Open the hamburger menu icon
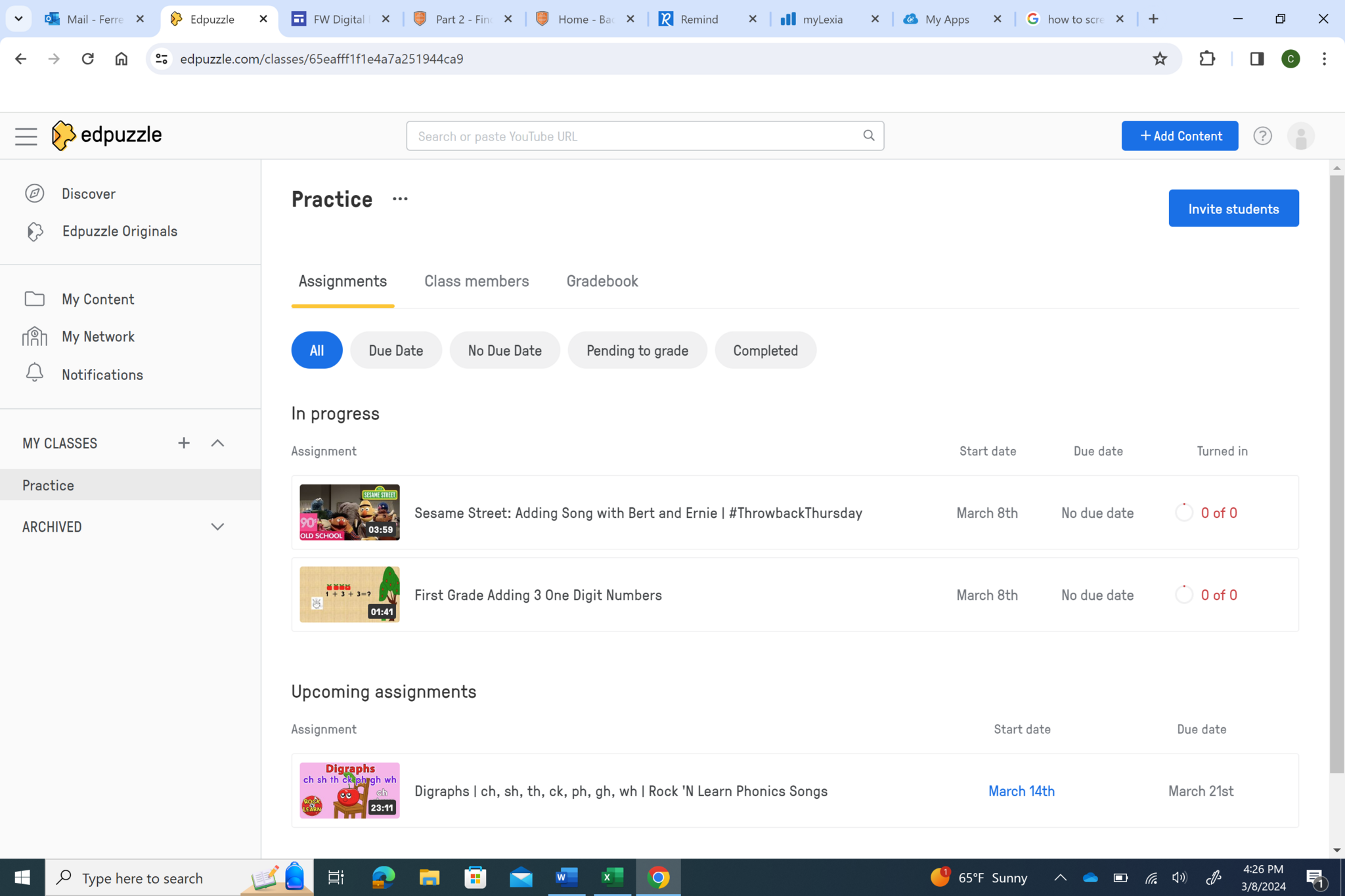 pos(26,136)
